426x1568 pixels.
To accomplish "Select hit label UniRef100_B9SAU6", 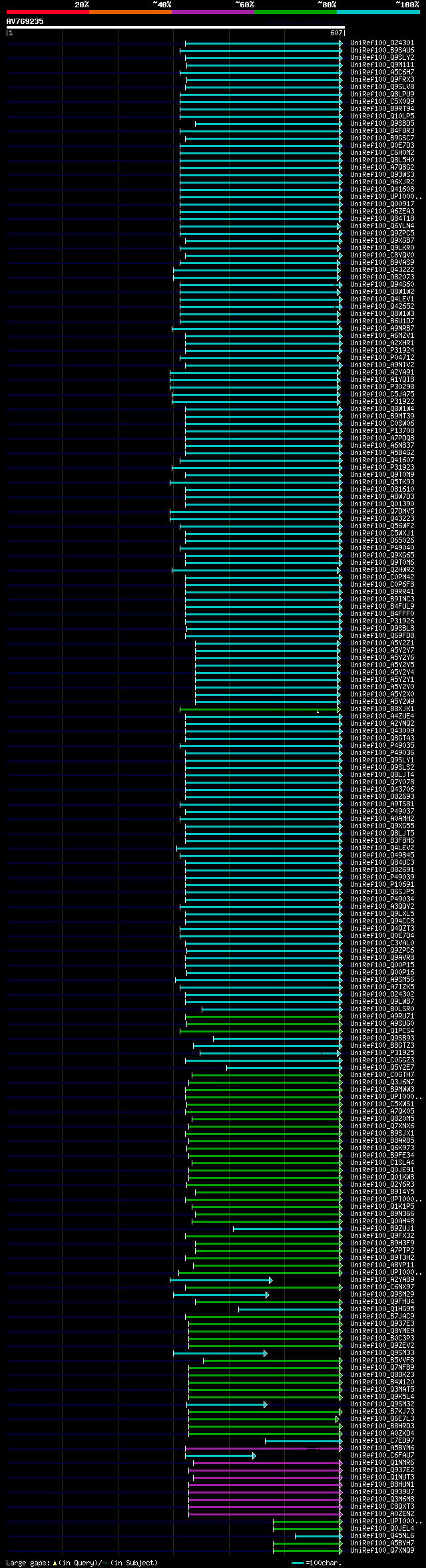I will click(382, 50).
